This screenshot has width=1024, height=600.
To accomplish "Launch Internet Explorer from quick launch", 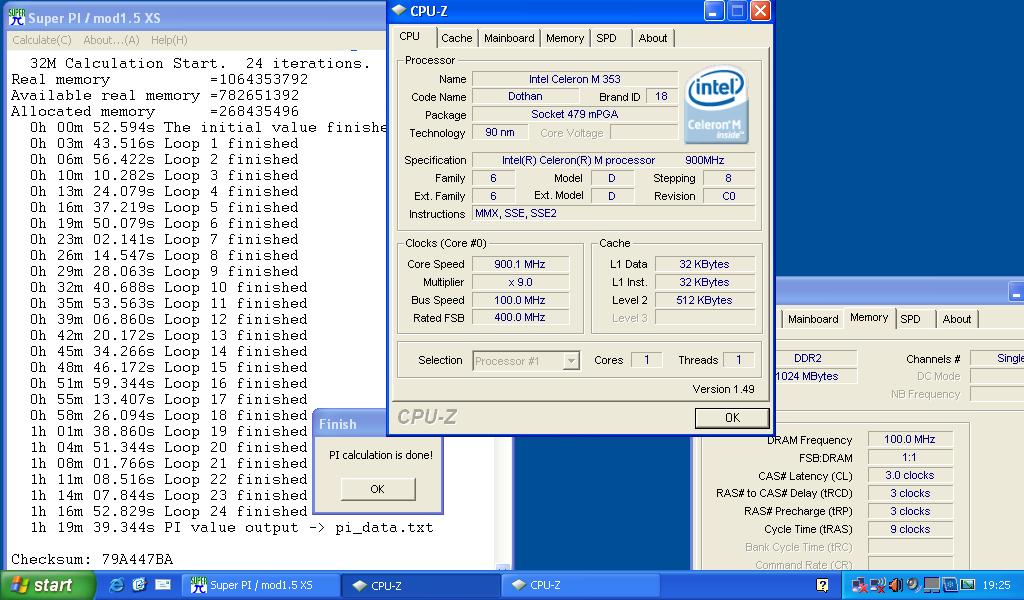I will 116,585.
